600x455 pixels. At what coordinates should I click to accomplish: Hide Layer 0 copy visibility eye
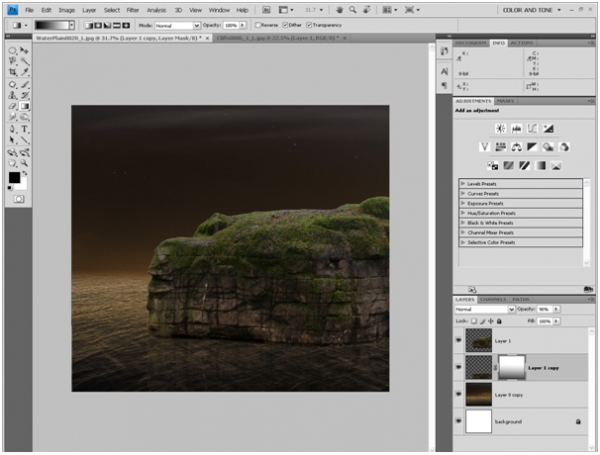click(x=458, y=394)
